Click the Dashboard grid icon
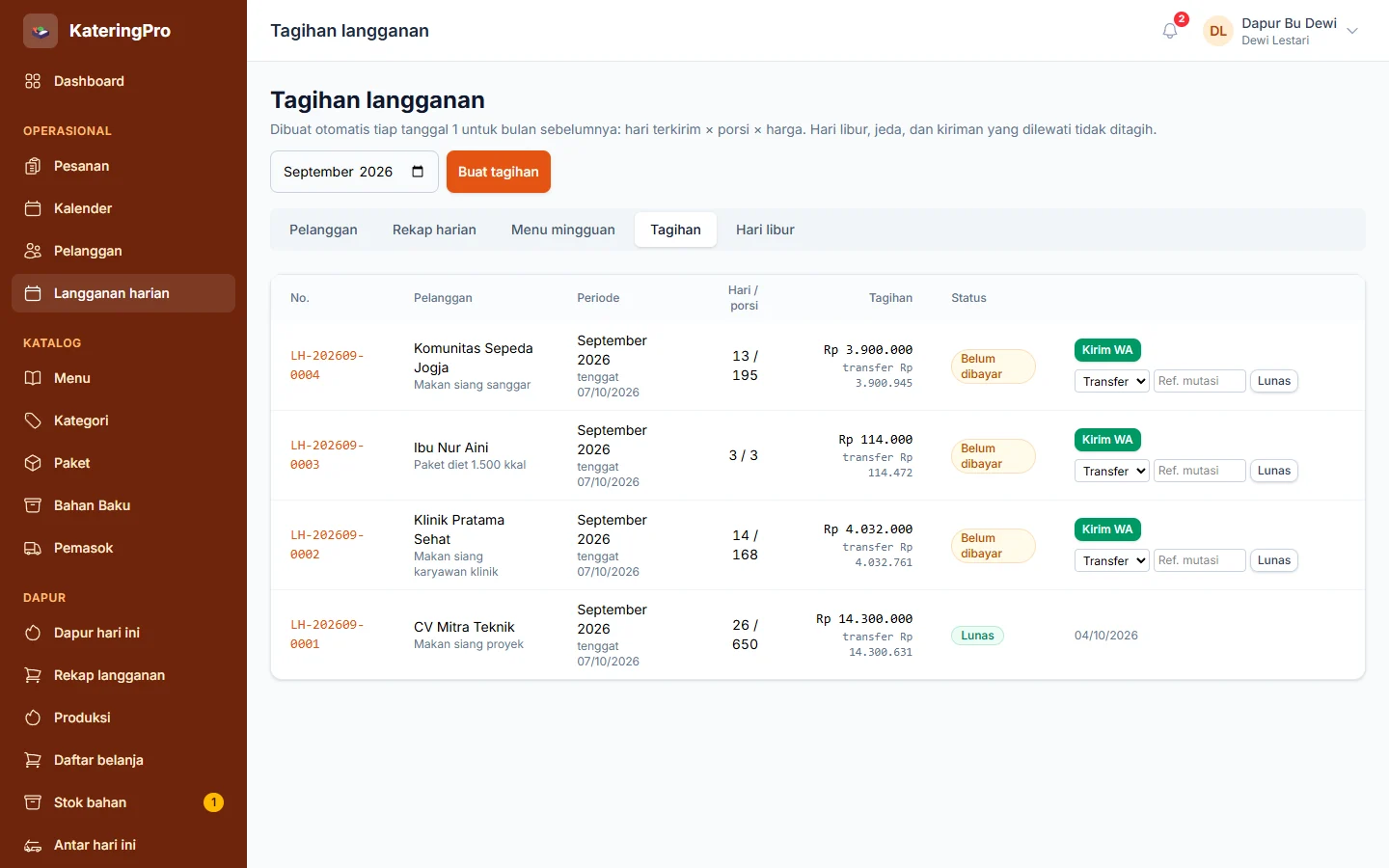The image size is (1389, 868). pos(33,81)
